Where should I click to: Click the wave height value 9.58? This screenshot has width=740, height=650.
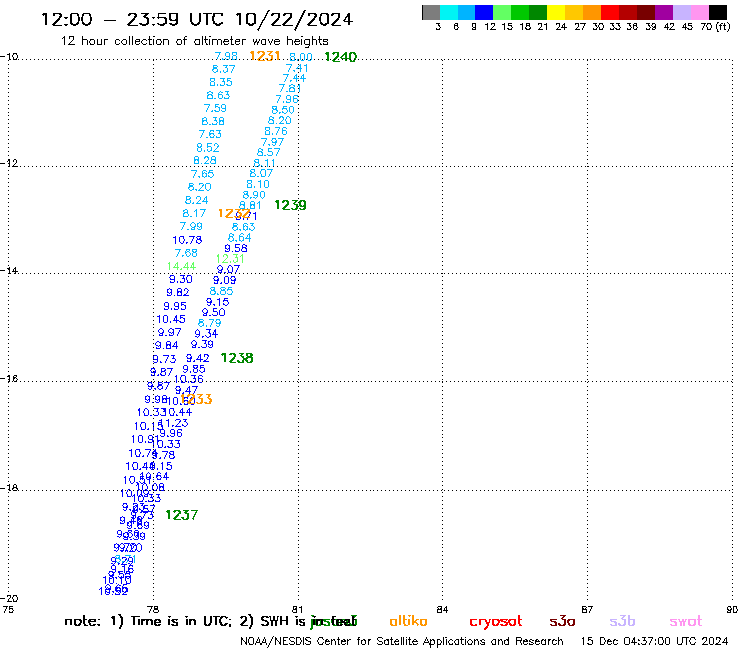pos(236,248)
